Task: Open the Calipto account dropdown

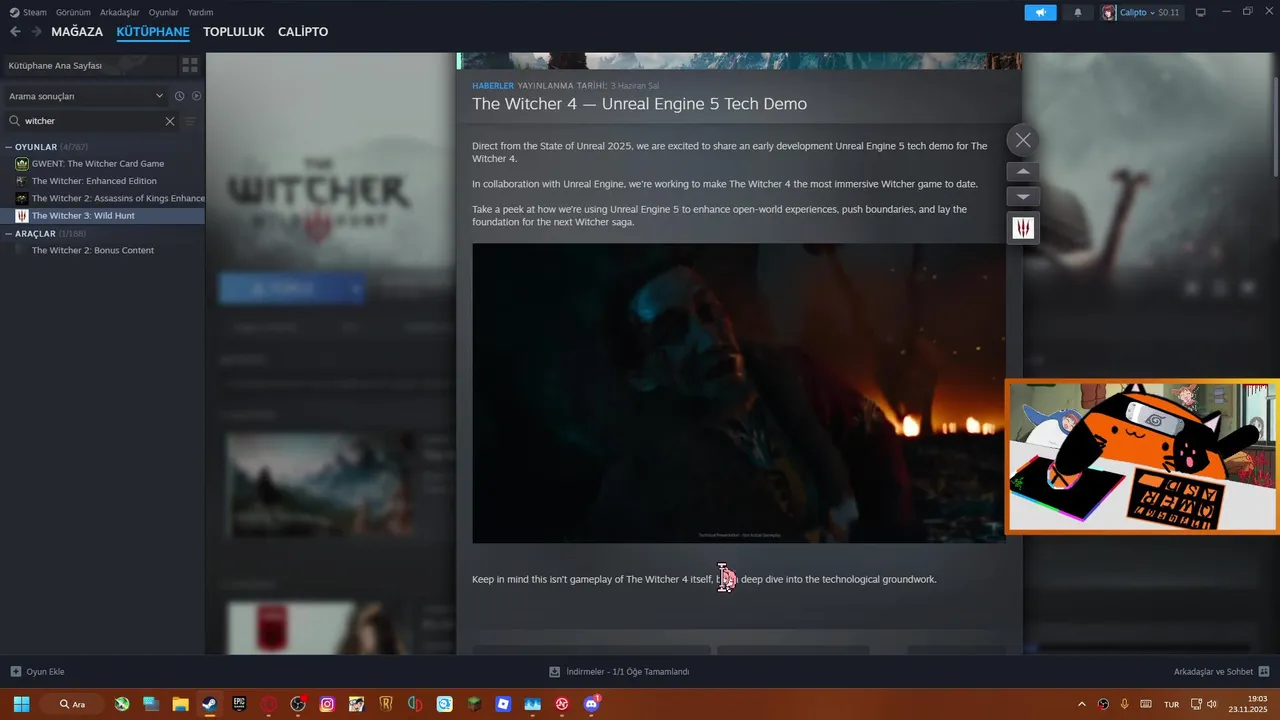Action: 1137,12
